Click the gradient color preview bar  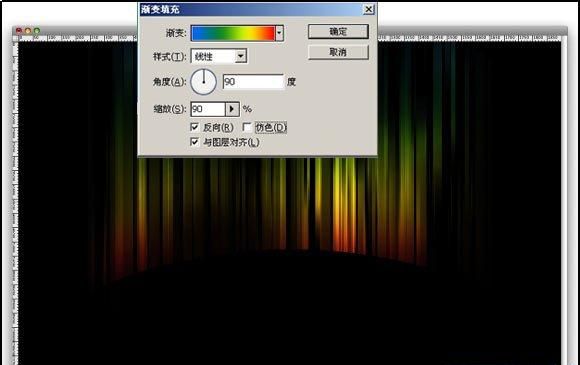point(233,33)
